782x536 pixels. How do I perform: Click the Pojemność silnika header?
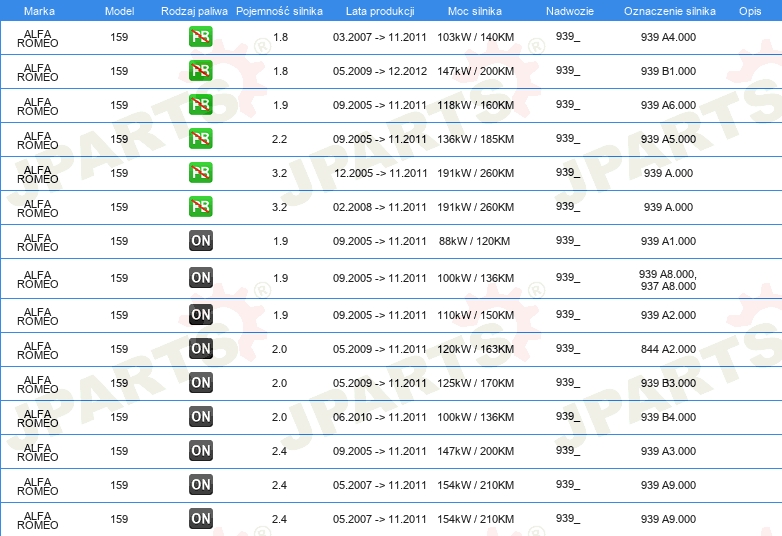279,11
